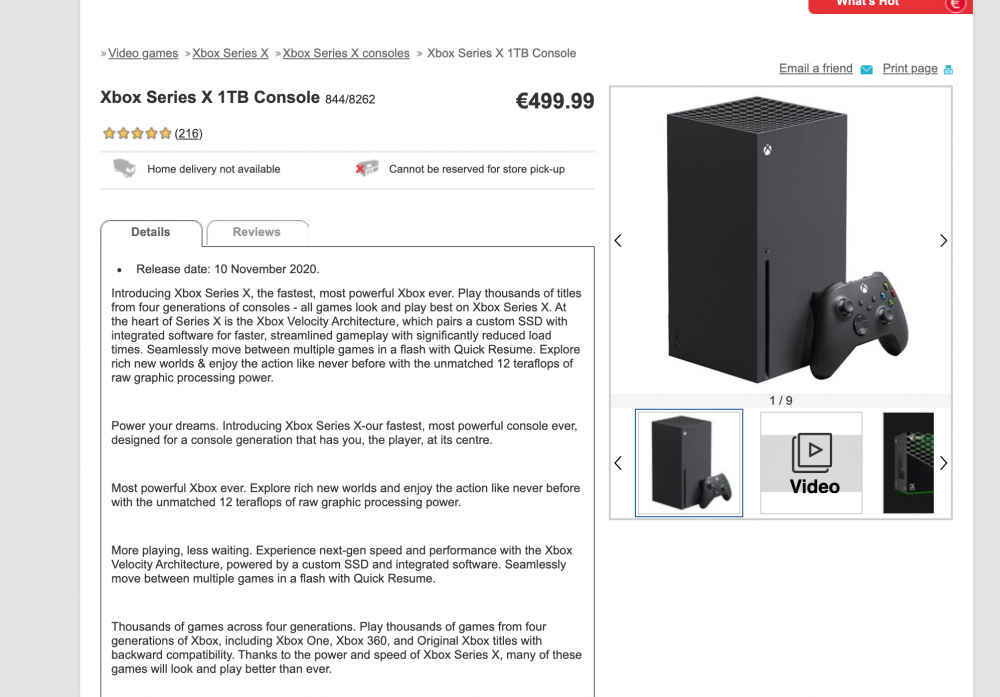This screenshot has height=697, width=1000.
Task: Select the first Xbox console thumbnail
Action: point(689,463)
